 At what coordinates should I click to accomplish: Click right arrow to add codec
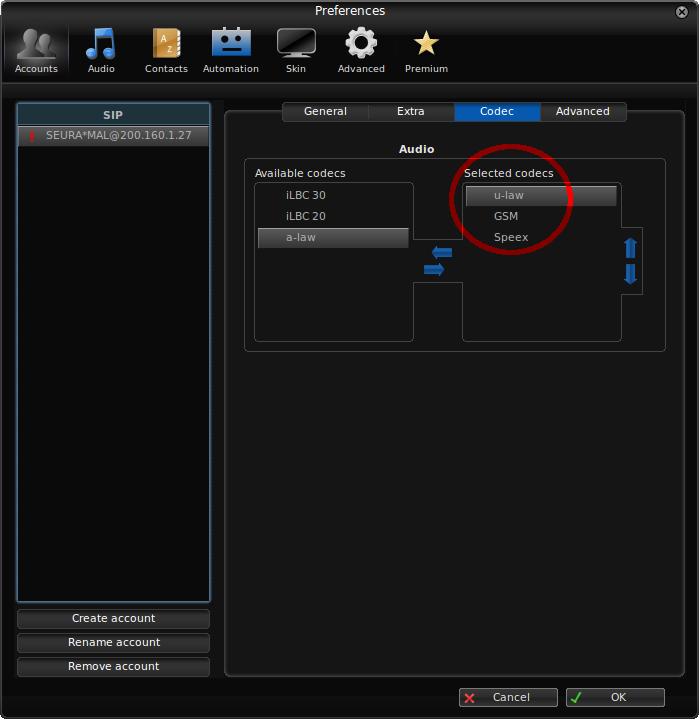pos(434,270)
